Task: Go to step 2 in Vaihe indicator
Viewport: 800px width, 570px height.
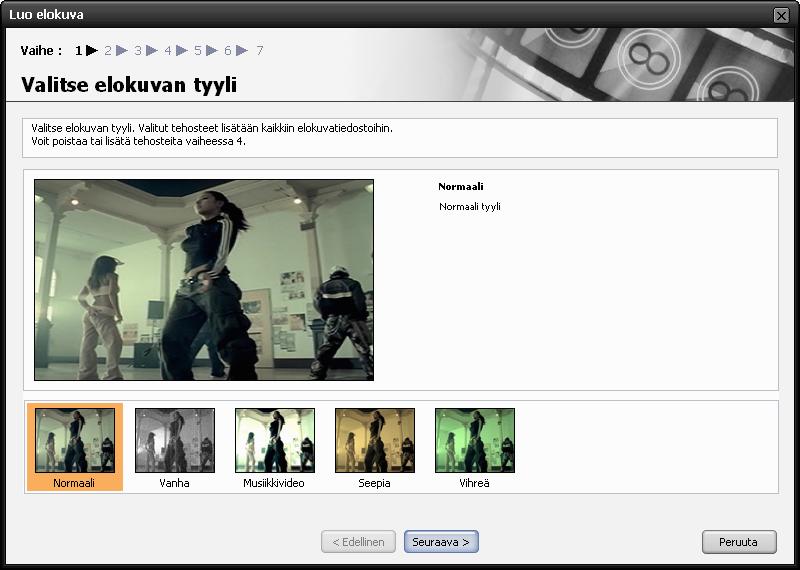Action: pos(108,51)
